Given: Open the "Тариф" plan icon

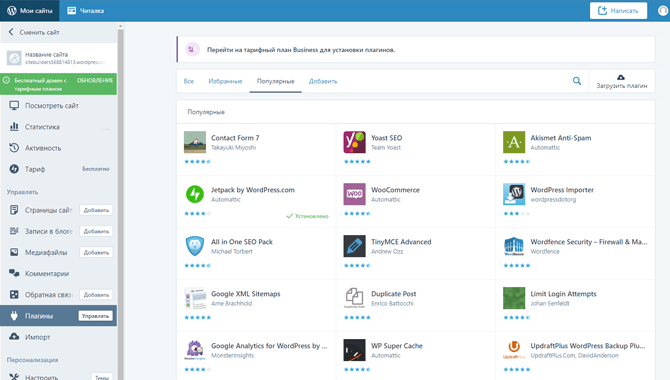Looking at the screenshot, I should click(x=14, y=169).
